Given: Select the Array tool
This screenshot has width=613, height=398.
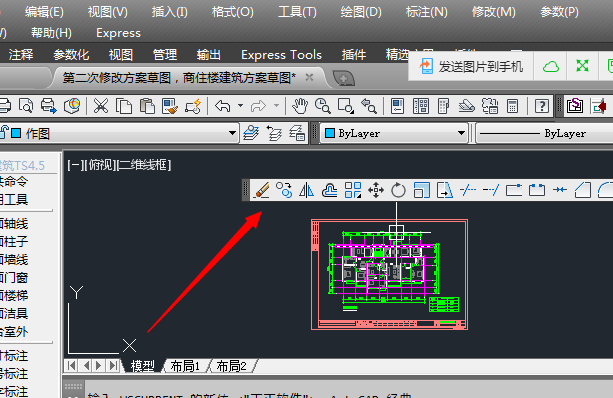Looking at the screenshot, I should click(353, 190).
